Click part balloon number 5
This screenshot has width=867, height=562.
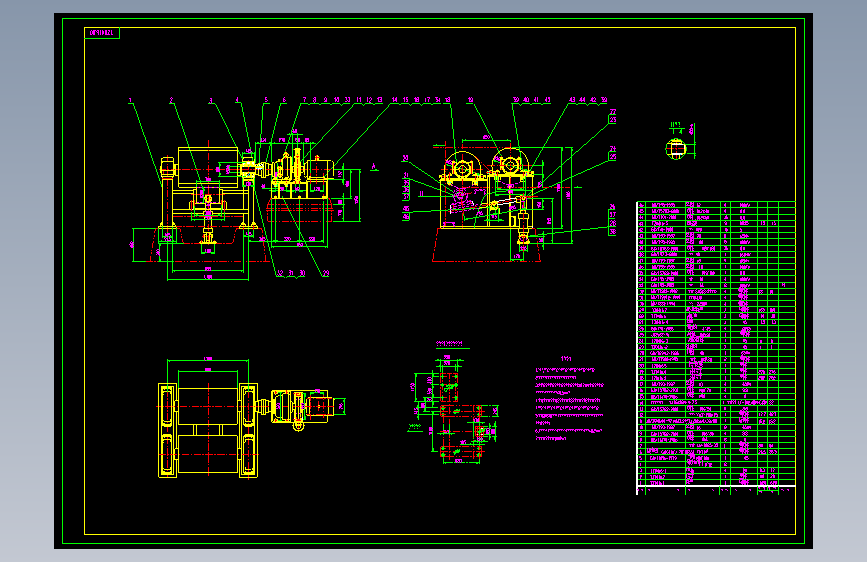point(266,100)
